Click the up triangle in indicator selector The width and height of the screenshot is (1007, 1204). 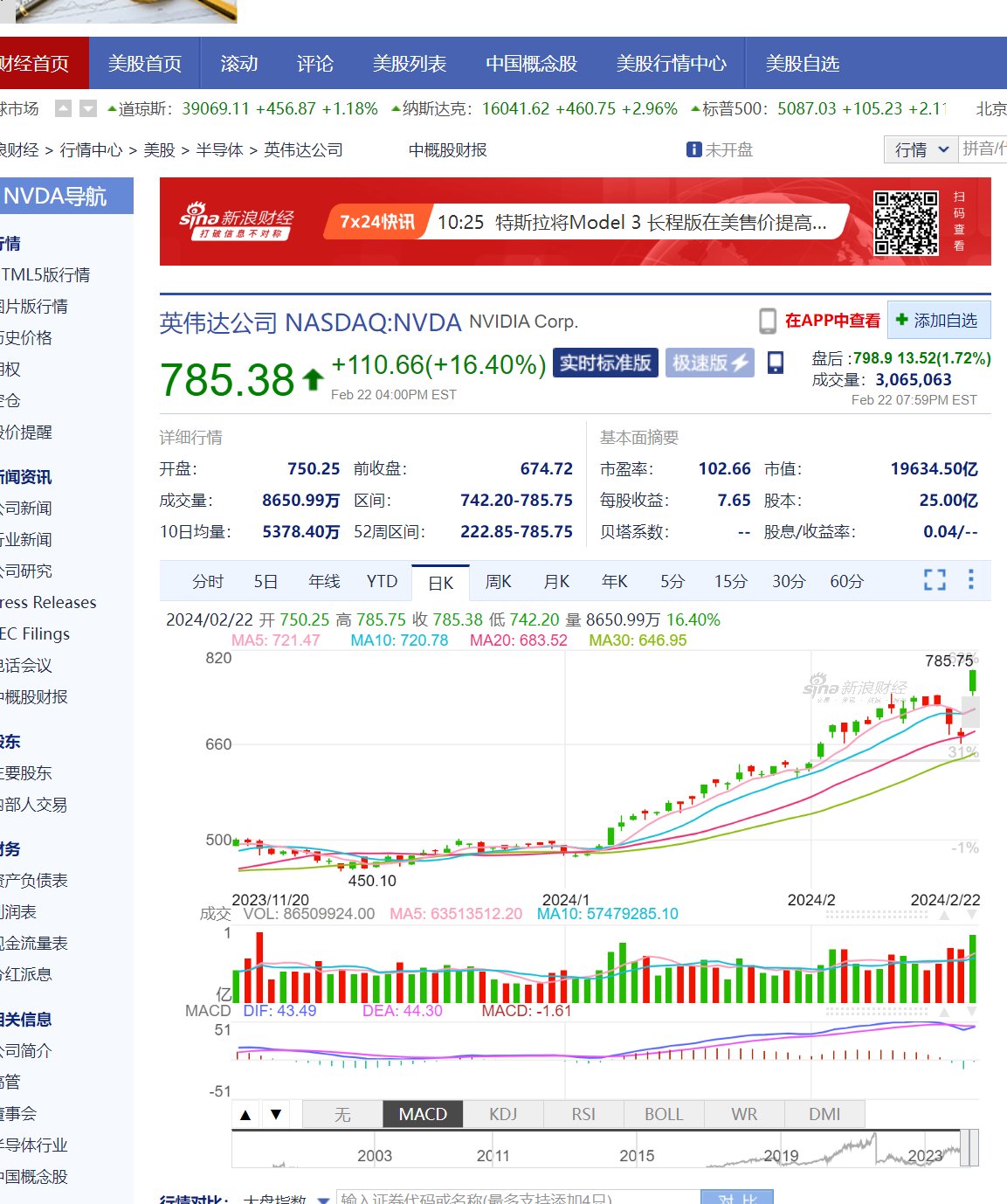click(245, 1114)
